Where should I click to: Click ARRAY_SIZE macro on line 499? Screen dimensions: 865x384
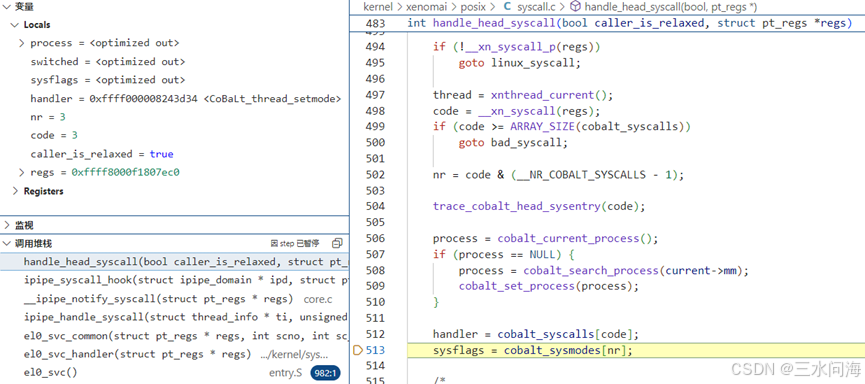[542, 127]
